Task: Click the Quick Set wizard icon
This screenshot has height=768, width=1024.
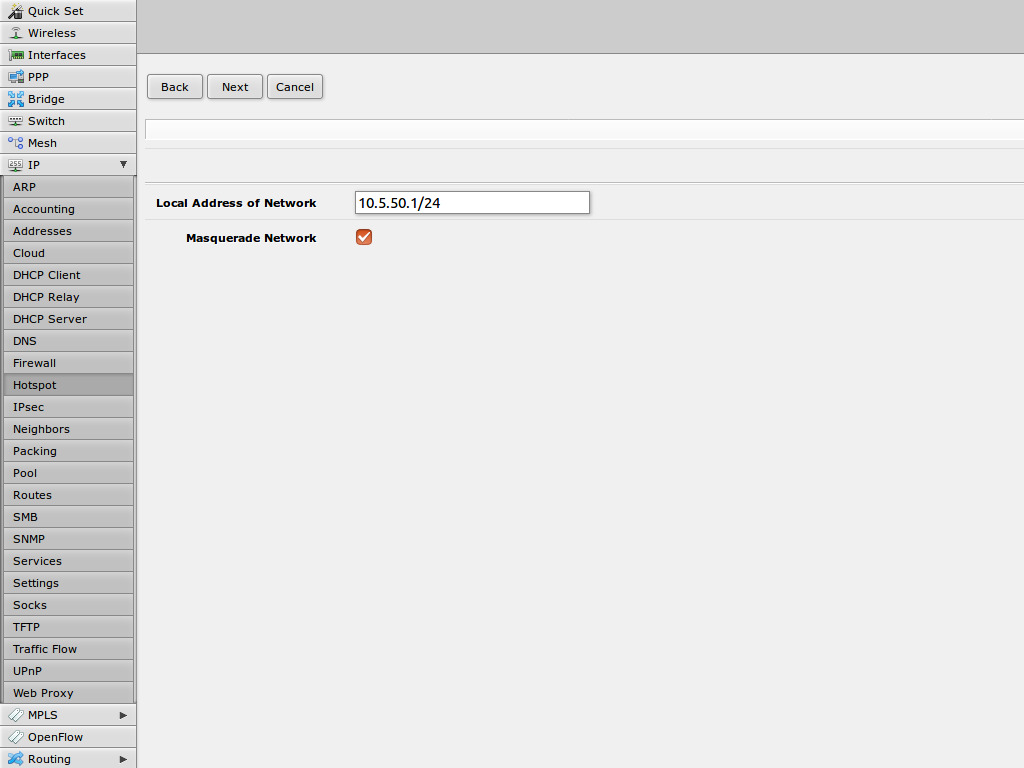Action: 16,11
